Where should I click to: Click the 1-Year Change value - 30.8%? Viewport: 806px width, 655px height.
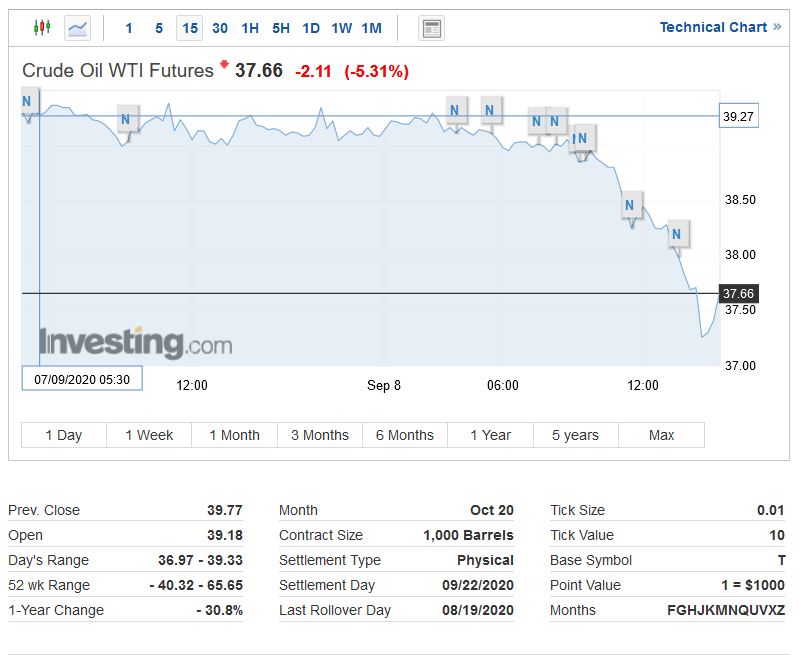tap(219, 610)
